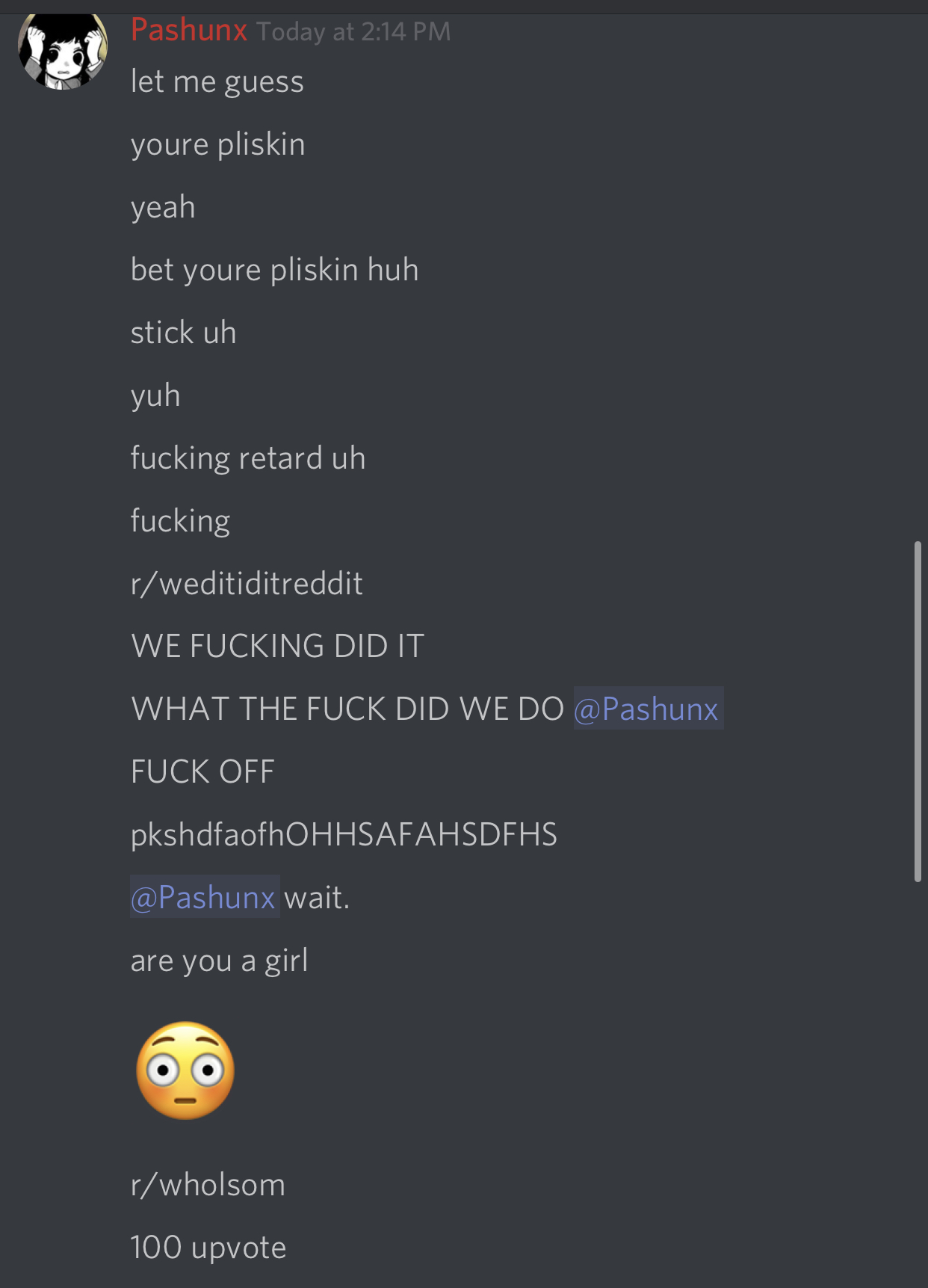The width and height of the screenshot is (928, 1288).
Task: Click the Pashunx username header
Action: tap(189, 31)
